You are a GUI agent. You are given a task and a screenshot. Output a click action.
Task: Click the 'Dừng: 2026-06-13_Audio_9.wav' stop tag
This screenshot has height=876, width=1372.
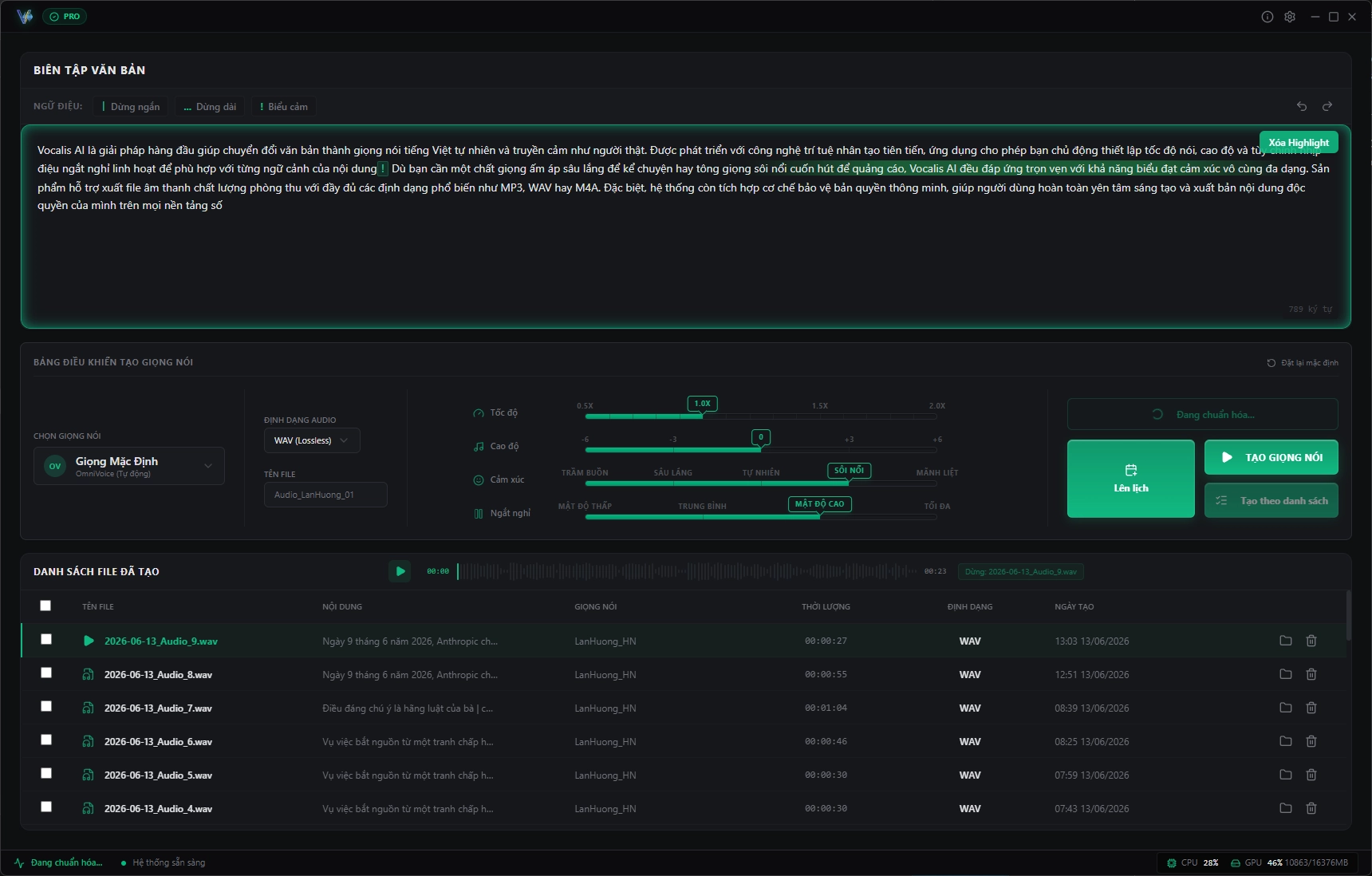click(x=1021, y=572)
